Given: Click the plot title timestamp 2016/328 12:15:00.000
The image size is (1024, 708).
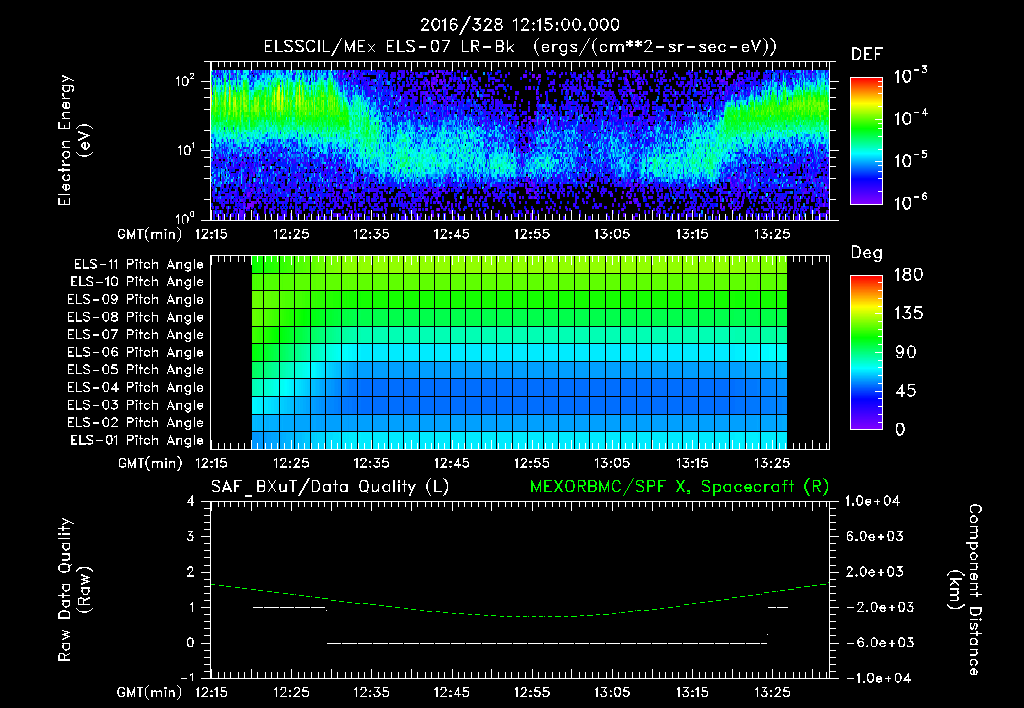Looking at the screenshot, I should point(519,25).
